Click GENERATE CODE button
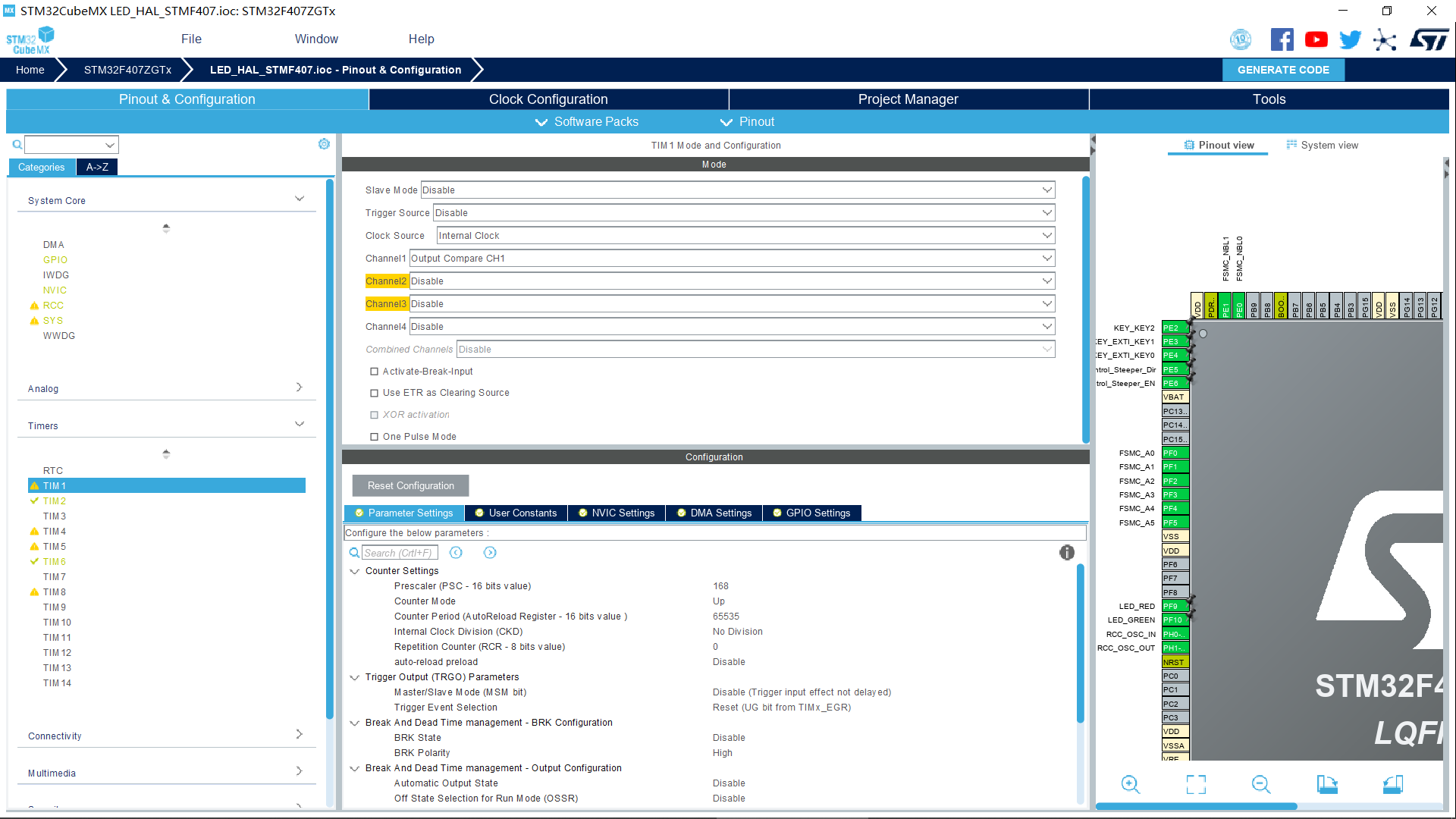 (1283, 70)
